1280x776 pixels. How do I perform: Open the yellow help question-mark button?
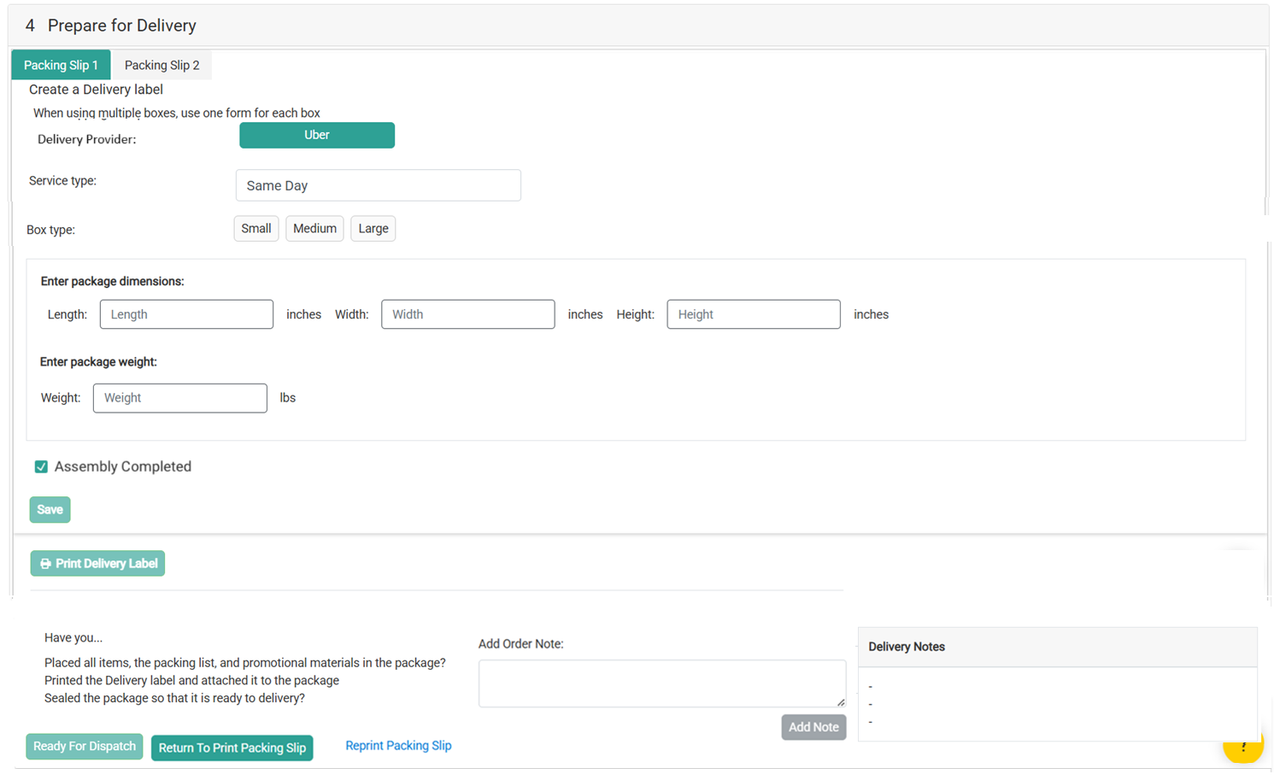1243,748
